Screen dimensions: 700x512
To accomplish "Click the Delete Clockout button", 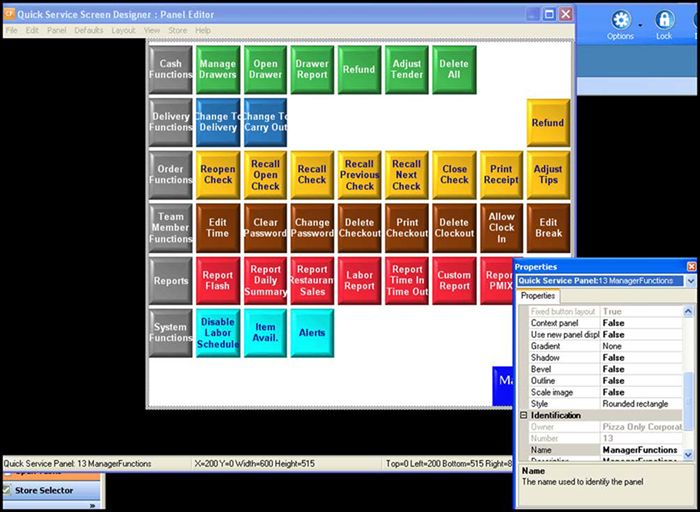I will (x=454, y=228).
